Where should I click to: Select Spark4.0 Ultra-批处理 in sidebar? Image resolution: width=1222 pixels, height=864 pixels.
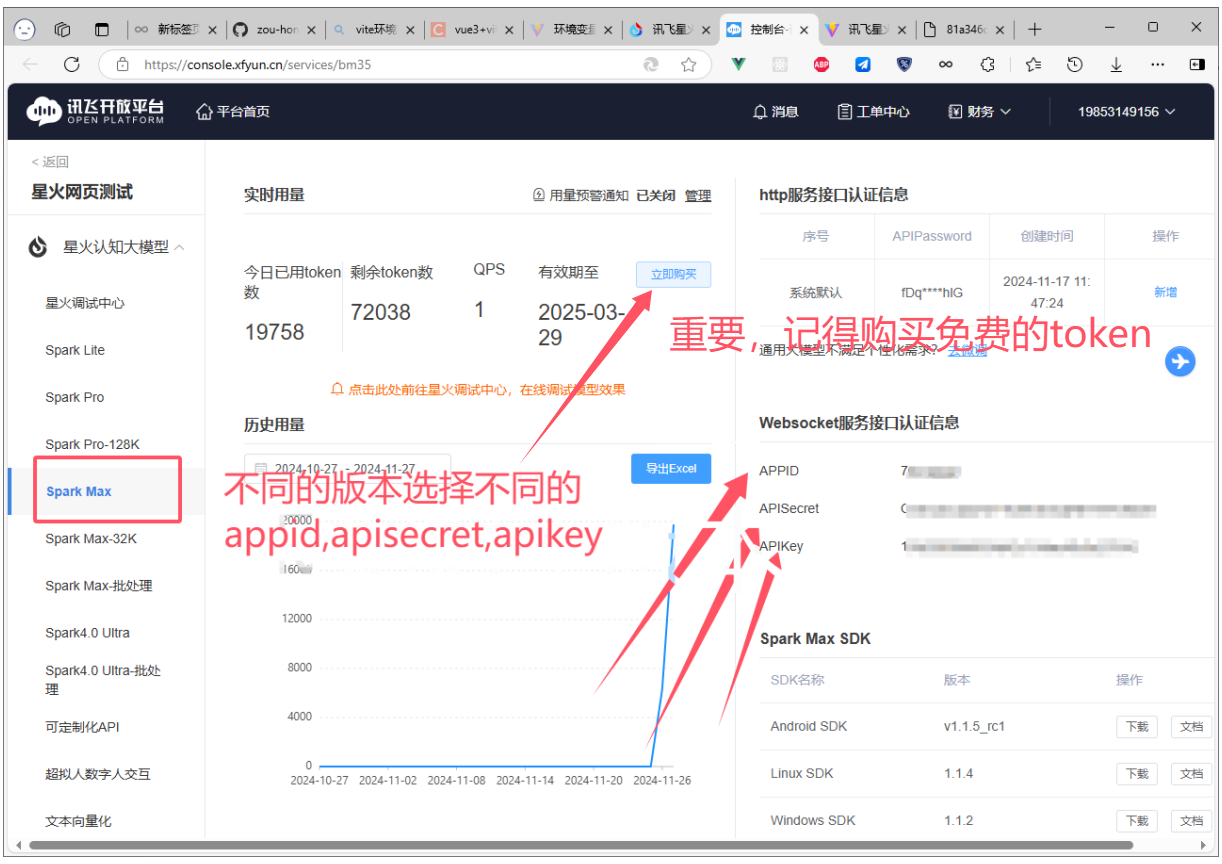(x=103, y=680)
